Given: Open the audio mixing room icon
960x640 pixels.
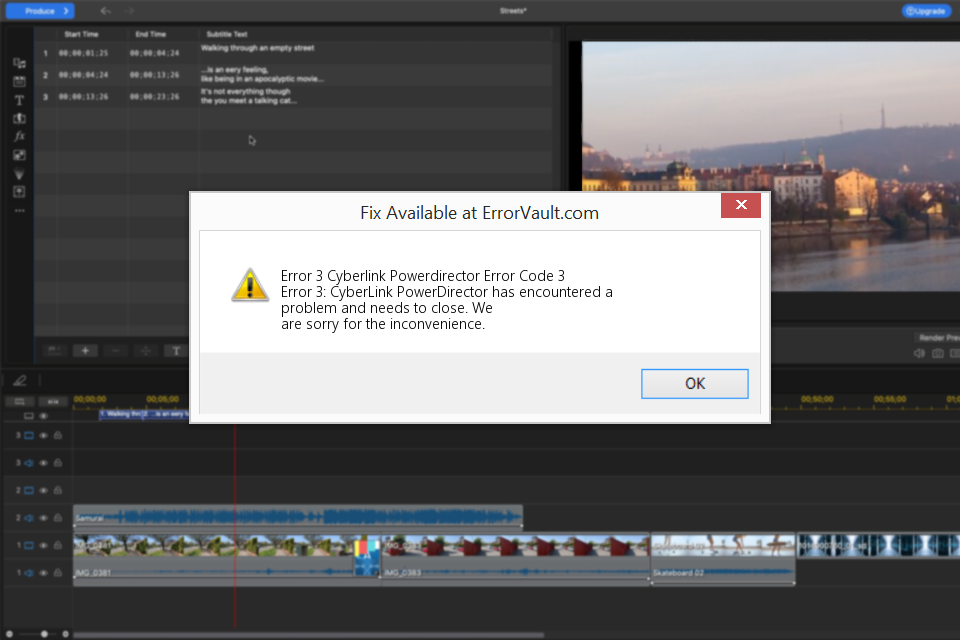Looking at the screenshot, I should click(x=20, y=192).
